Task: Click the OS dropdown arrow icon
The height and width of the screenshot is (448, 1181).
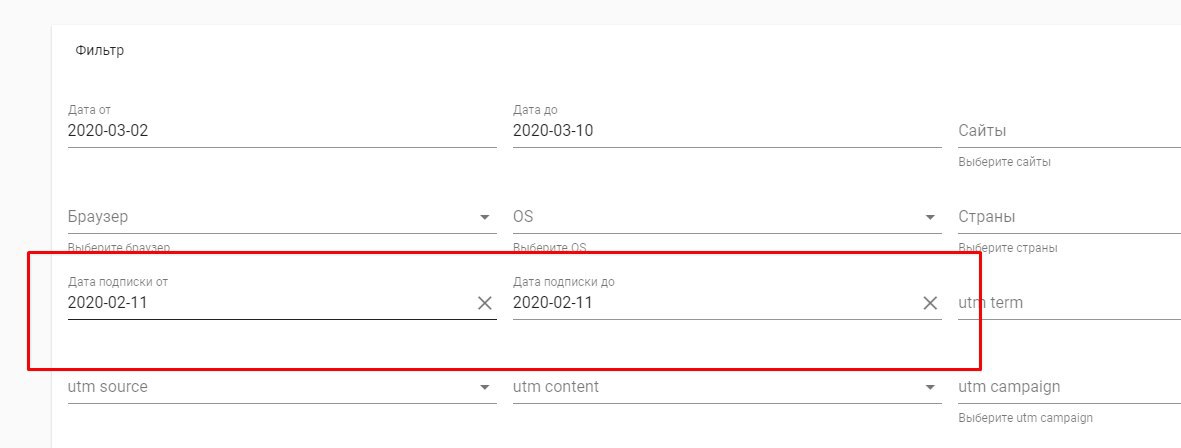Action: (x=929, y=218)
